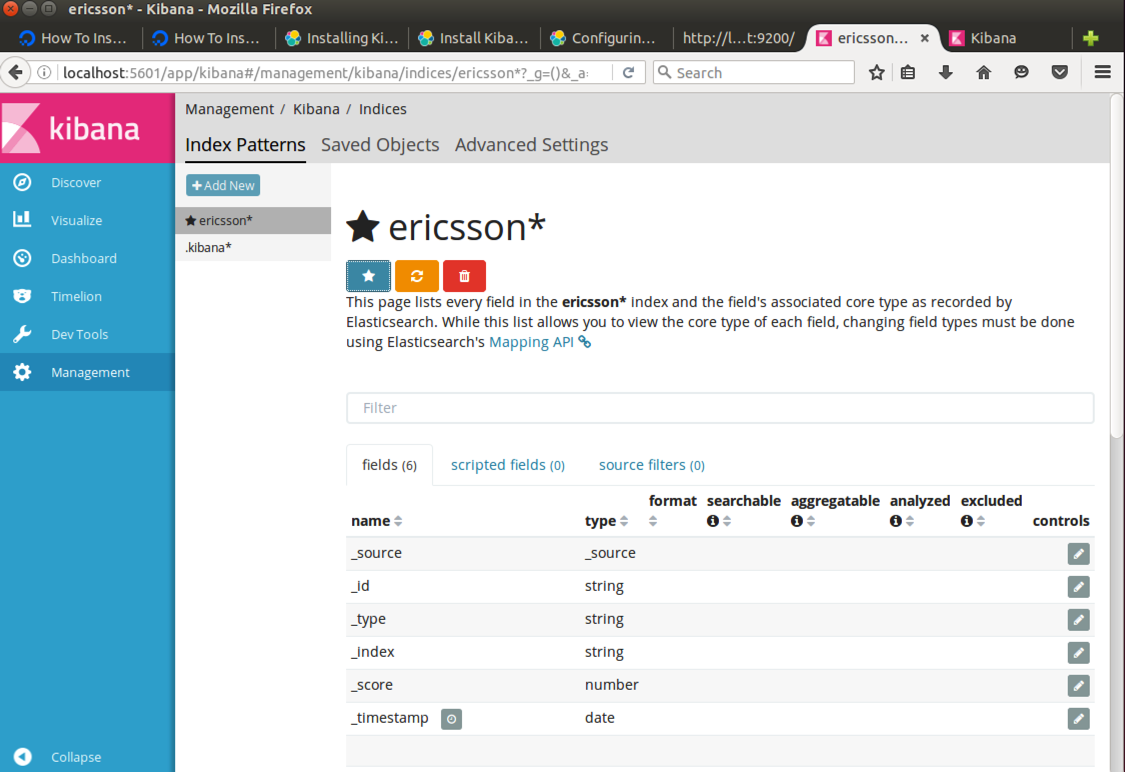Click the clock icon beside _timestamp
Image resolution: width=1125 pixels, height=772 pixels.
(451, 719)
